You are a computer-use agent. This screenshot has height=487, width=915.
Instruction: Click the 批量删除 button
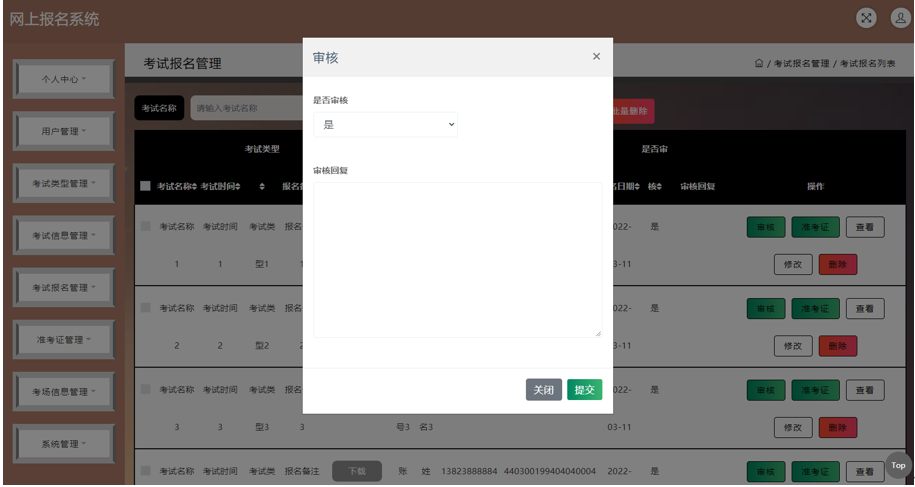coord(633,111)
